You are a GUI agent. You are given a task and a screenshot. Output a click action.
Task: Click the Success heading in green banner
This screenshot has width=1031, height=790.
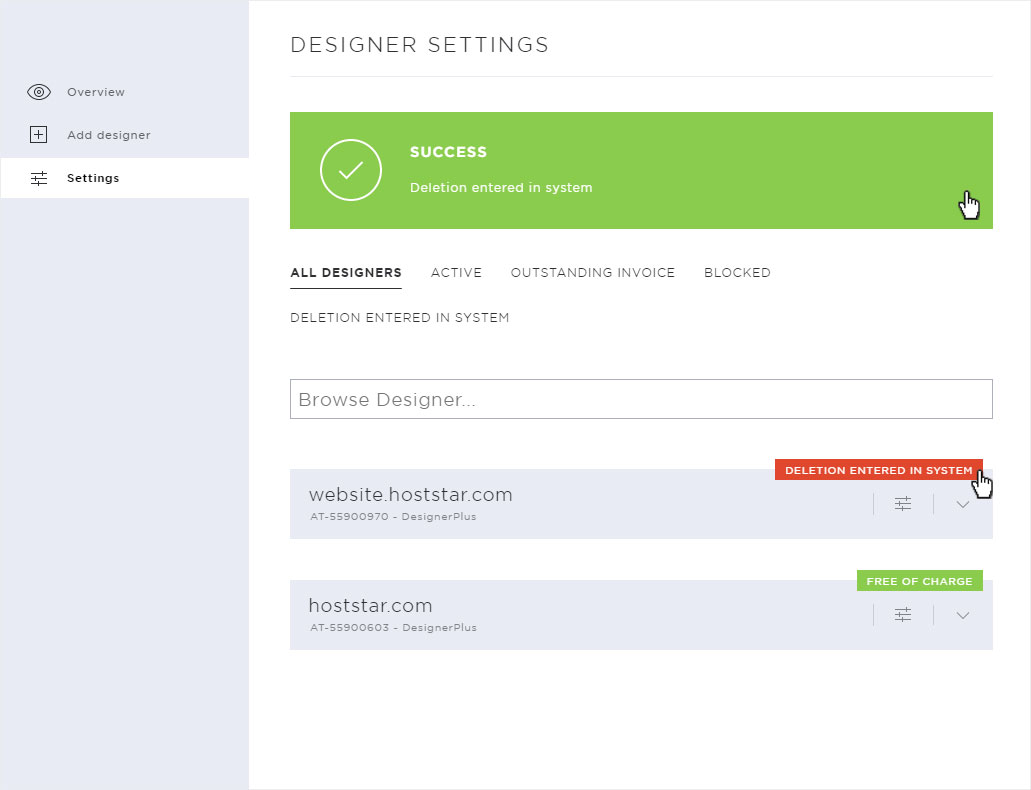click(x=448, y=152)
